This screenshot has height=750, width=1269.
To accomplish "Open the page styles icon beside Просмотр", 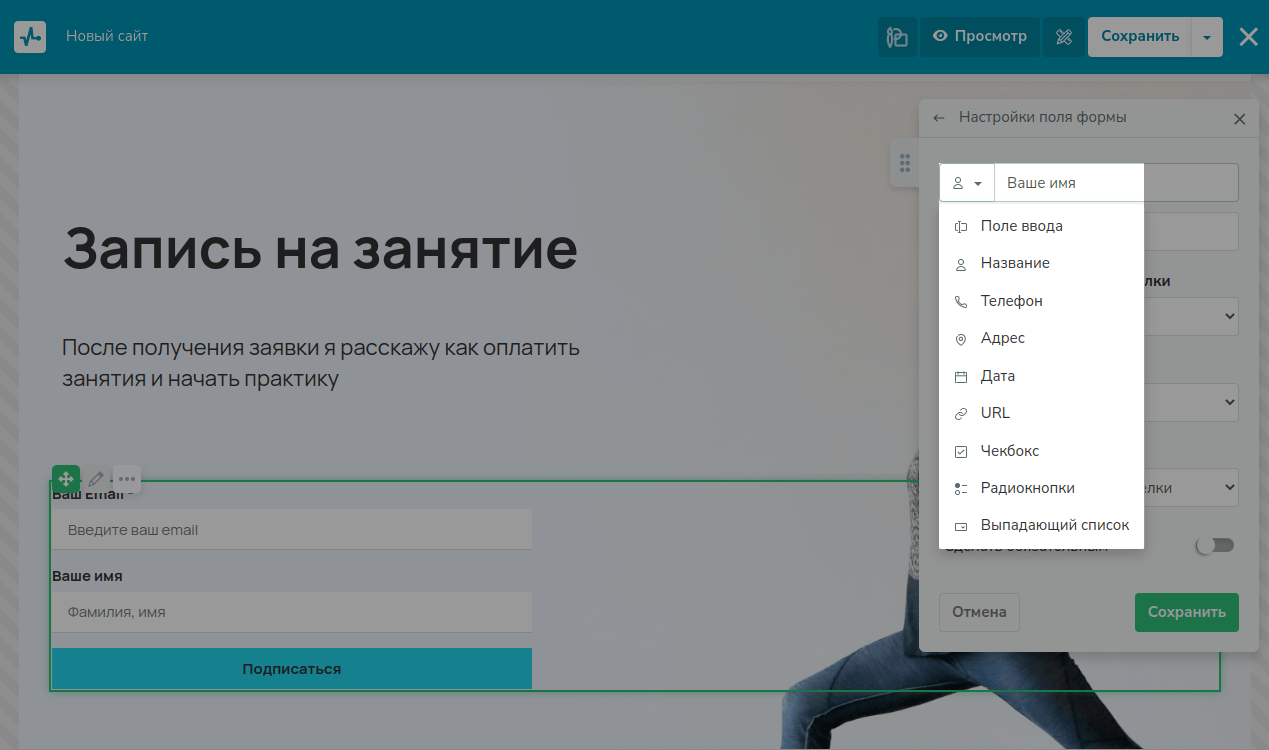I will pyautogui.click(x=897, y=37).
